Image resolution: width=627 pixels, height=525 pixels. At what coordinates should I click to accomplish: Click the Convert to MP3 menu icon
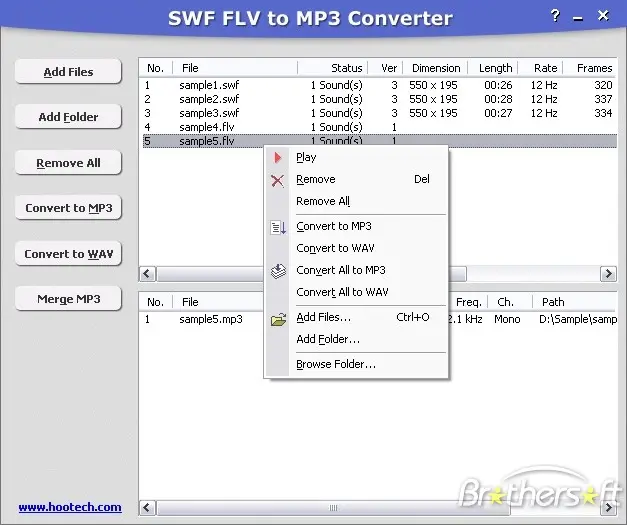point(278,227)
